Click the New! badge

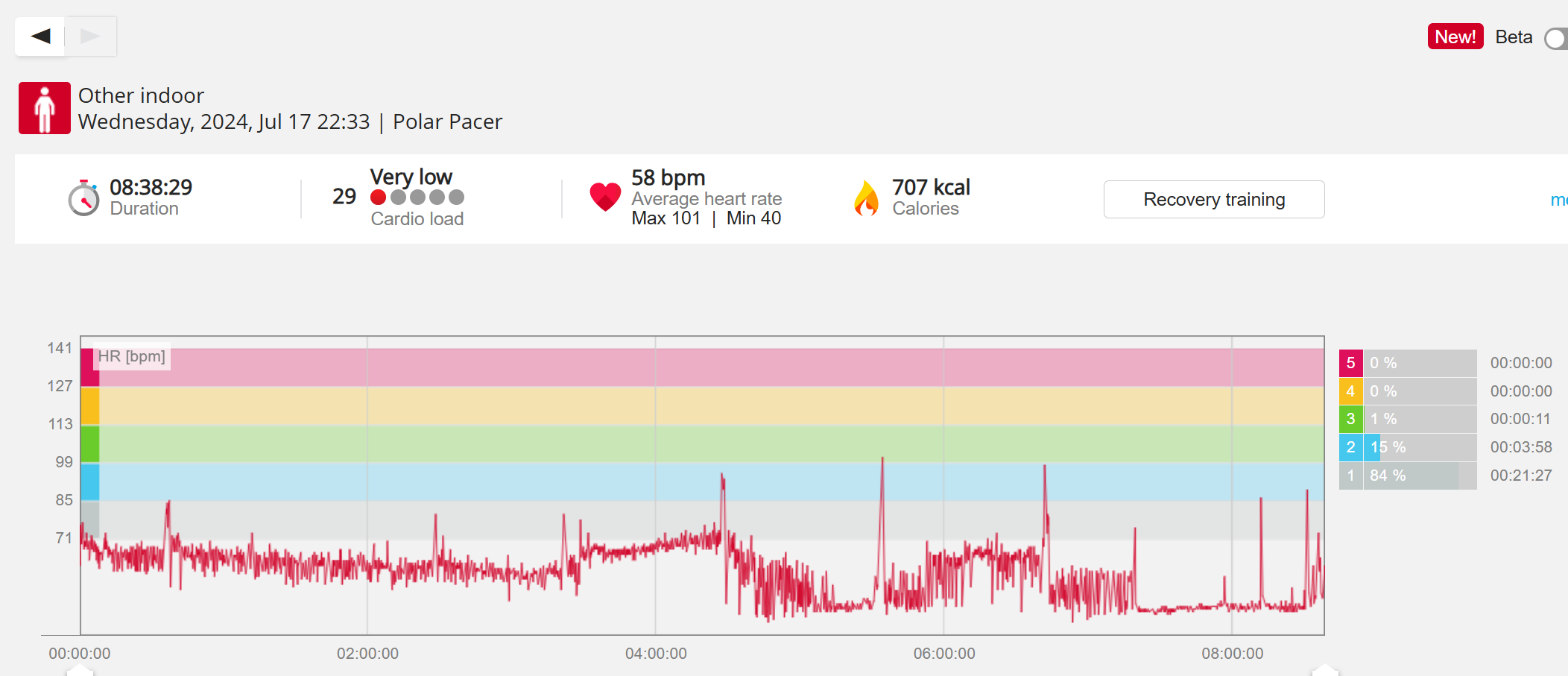[1455, 37]
